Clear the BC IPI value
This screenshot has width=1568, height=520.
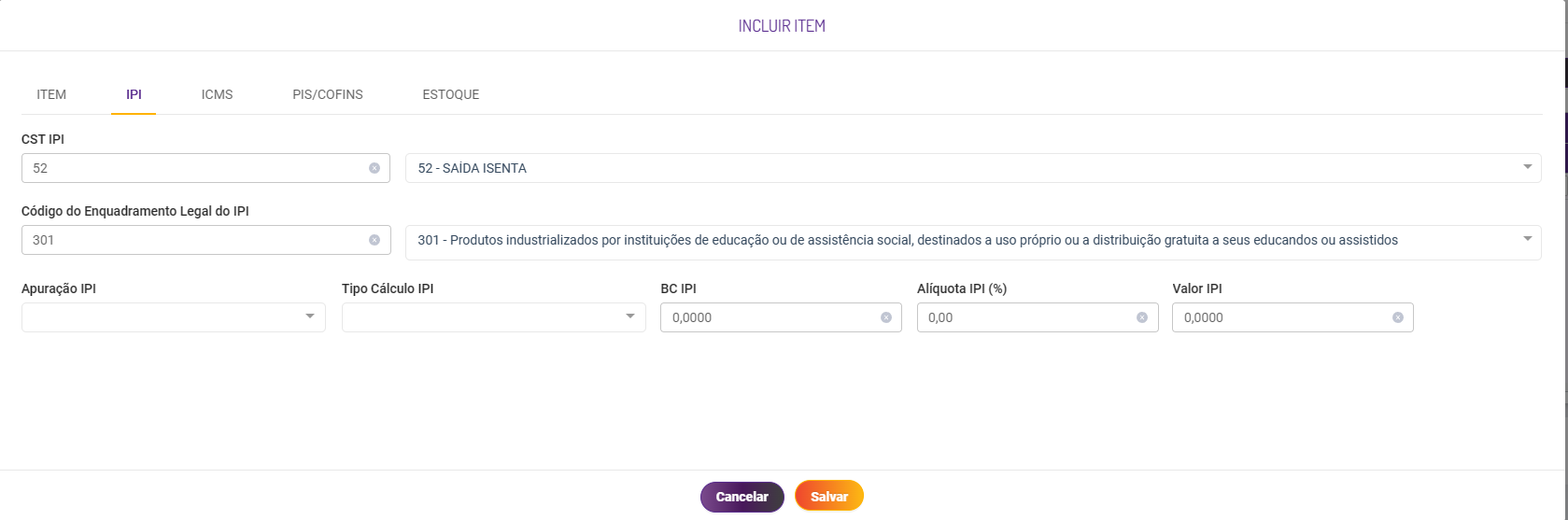tap(886, 317)
